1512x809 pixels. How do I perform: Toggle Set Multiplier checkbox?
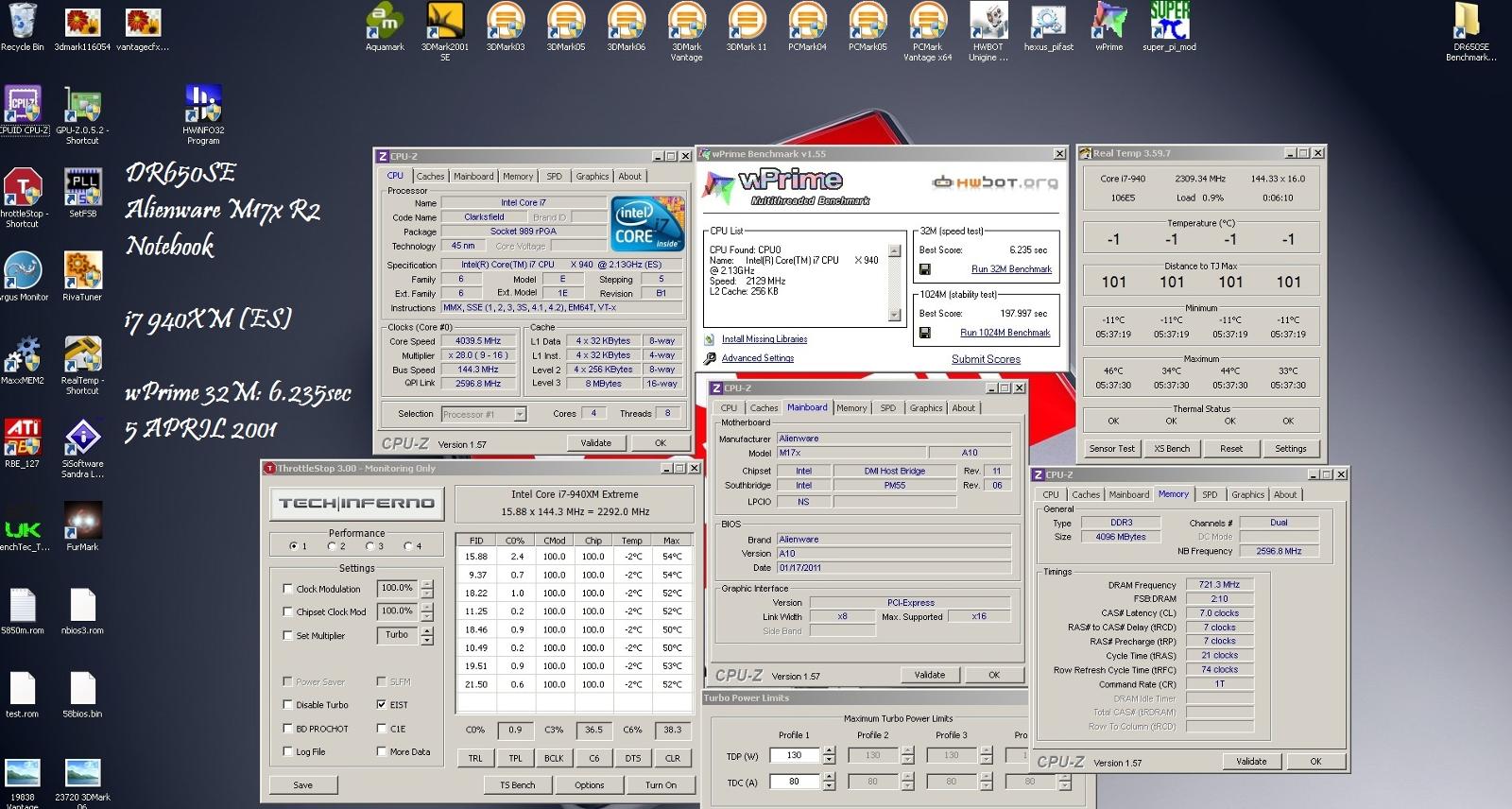[287, 635]
